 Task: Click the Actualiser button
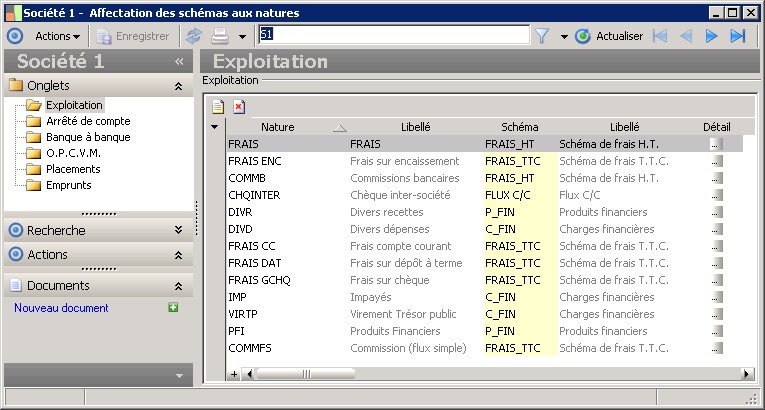pyautogui.click(x=609, y=36)
